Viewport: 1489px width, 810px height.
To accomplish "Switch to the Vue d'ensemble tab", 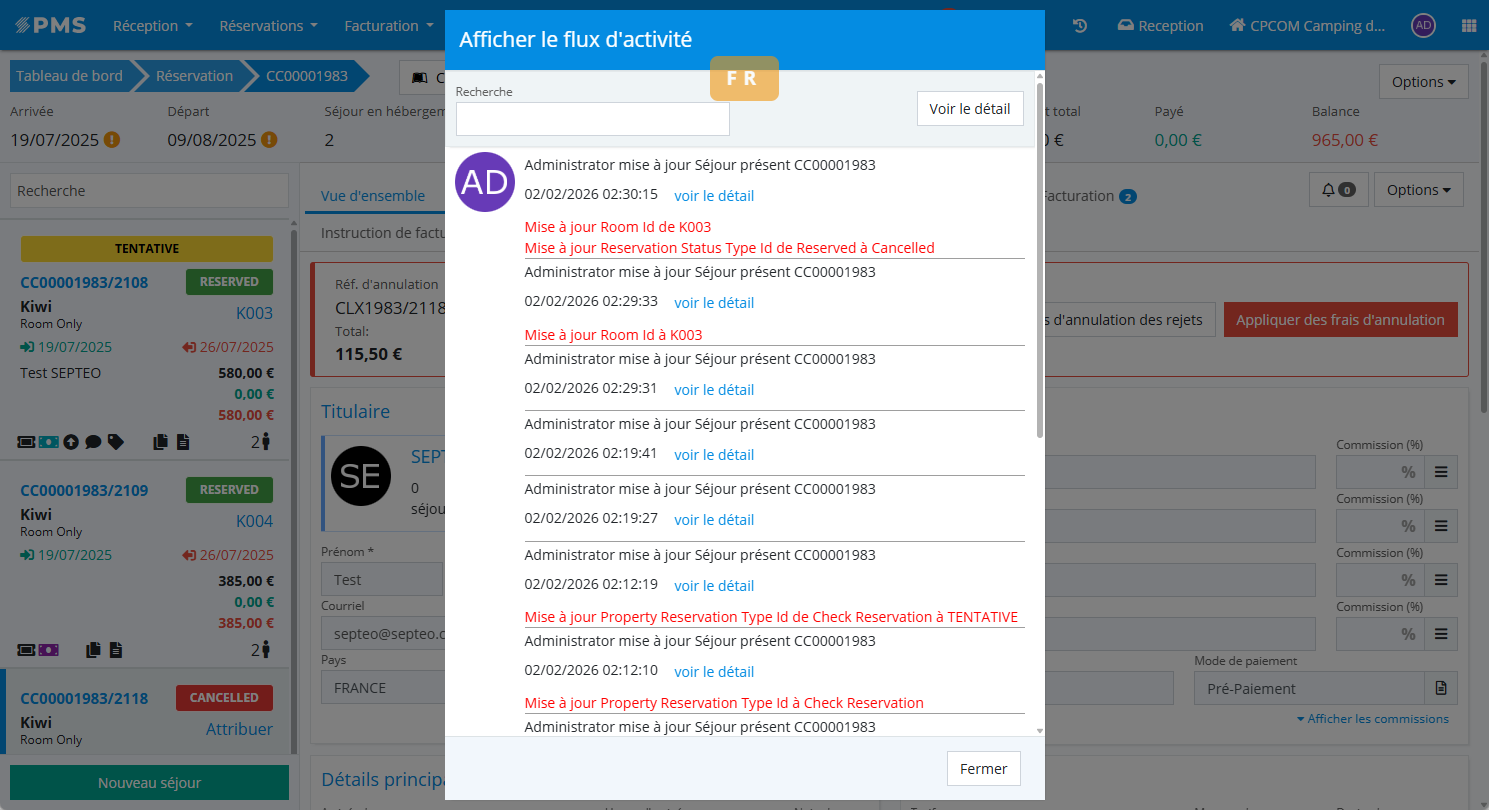I will pyautogui.click(x=372, y=196).
